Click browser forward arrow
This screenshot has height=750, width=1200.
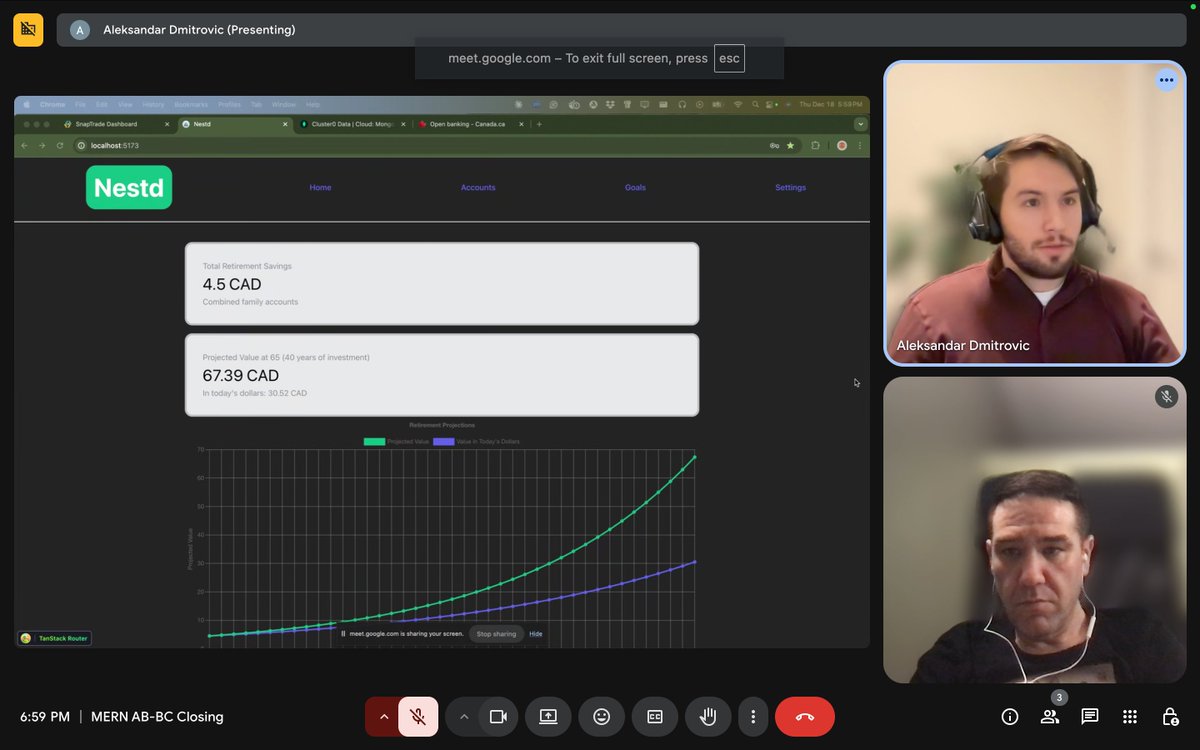(x=42, y=145)
